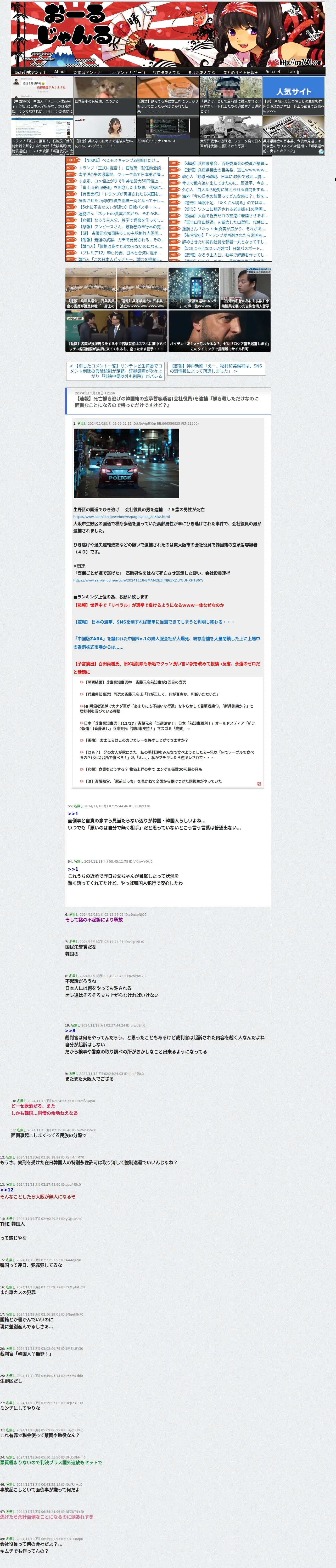This screenshot has height=1568, width=336.
Task: Open the ワロタあんてな menu item
Action: click(166, 72)
